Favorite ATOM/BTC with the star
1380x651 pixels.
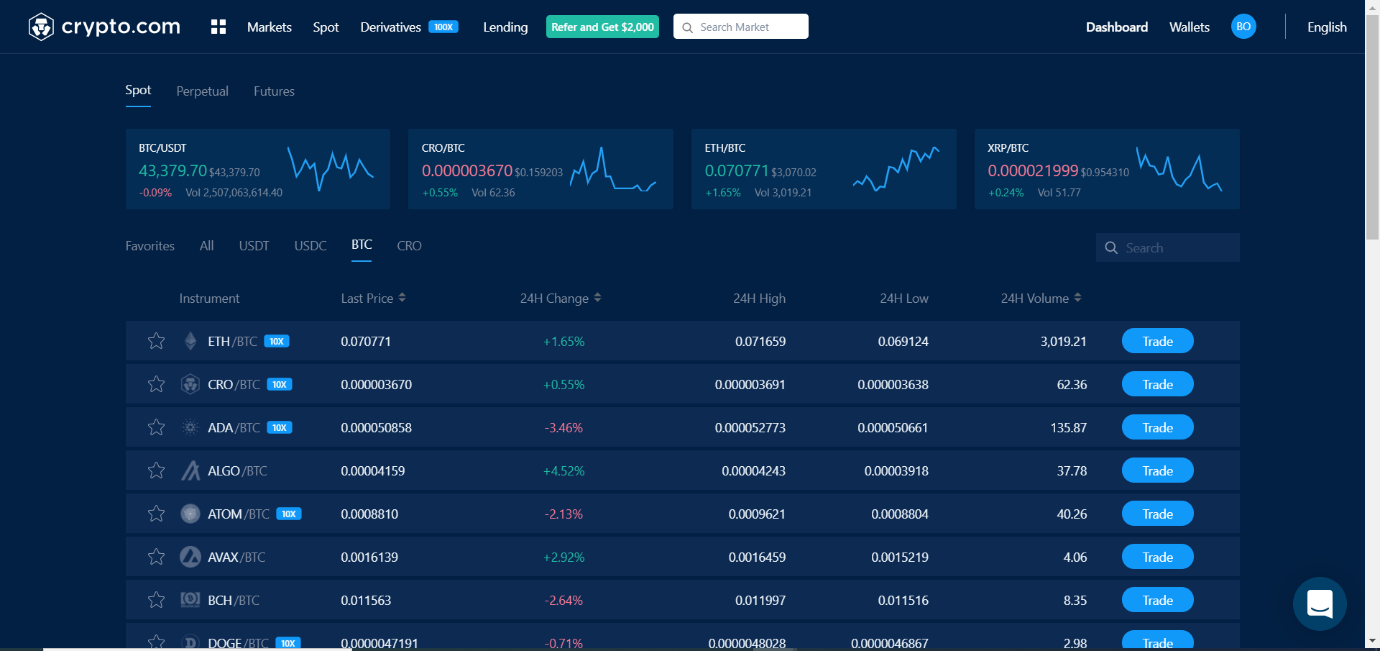point(156,514)
